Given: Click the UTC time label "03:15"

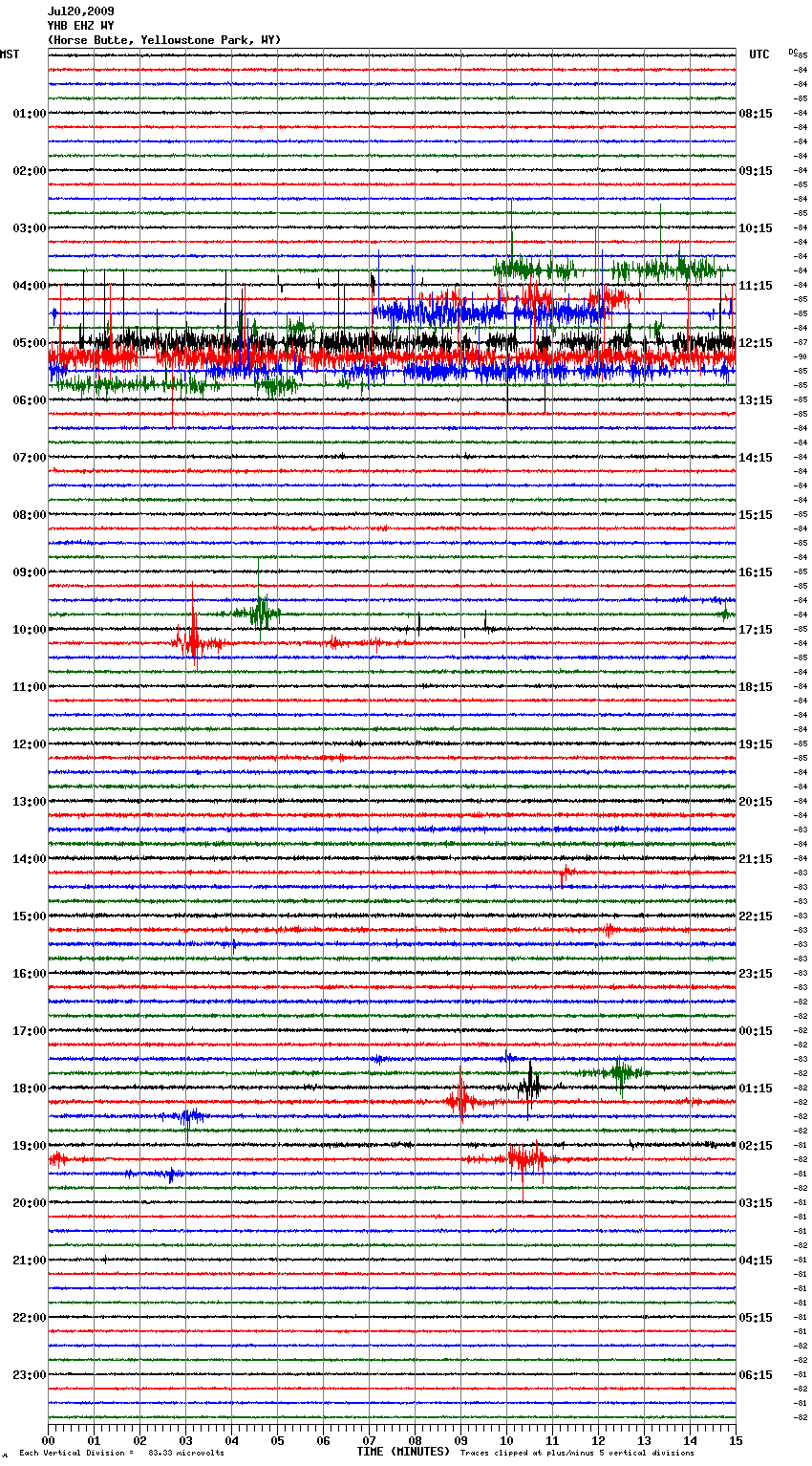Looking at the screenshot, I should [756, 1203].
